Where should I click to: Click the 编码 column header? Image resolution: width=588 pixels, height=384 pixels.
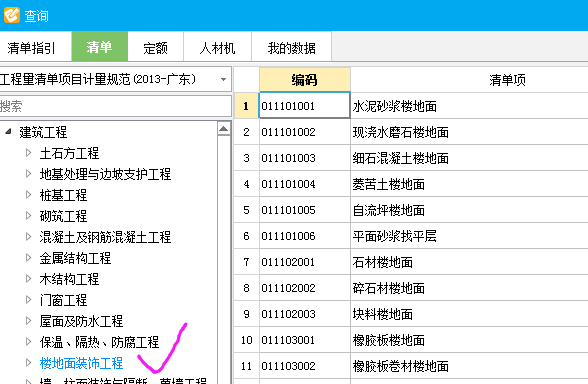[x=304, y=80]
